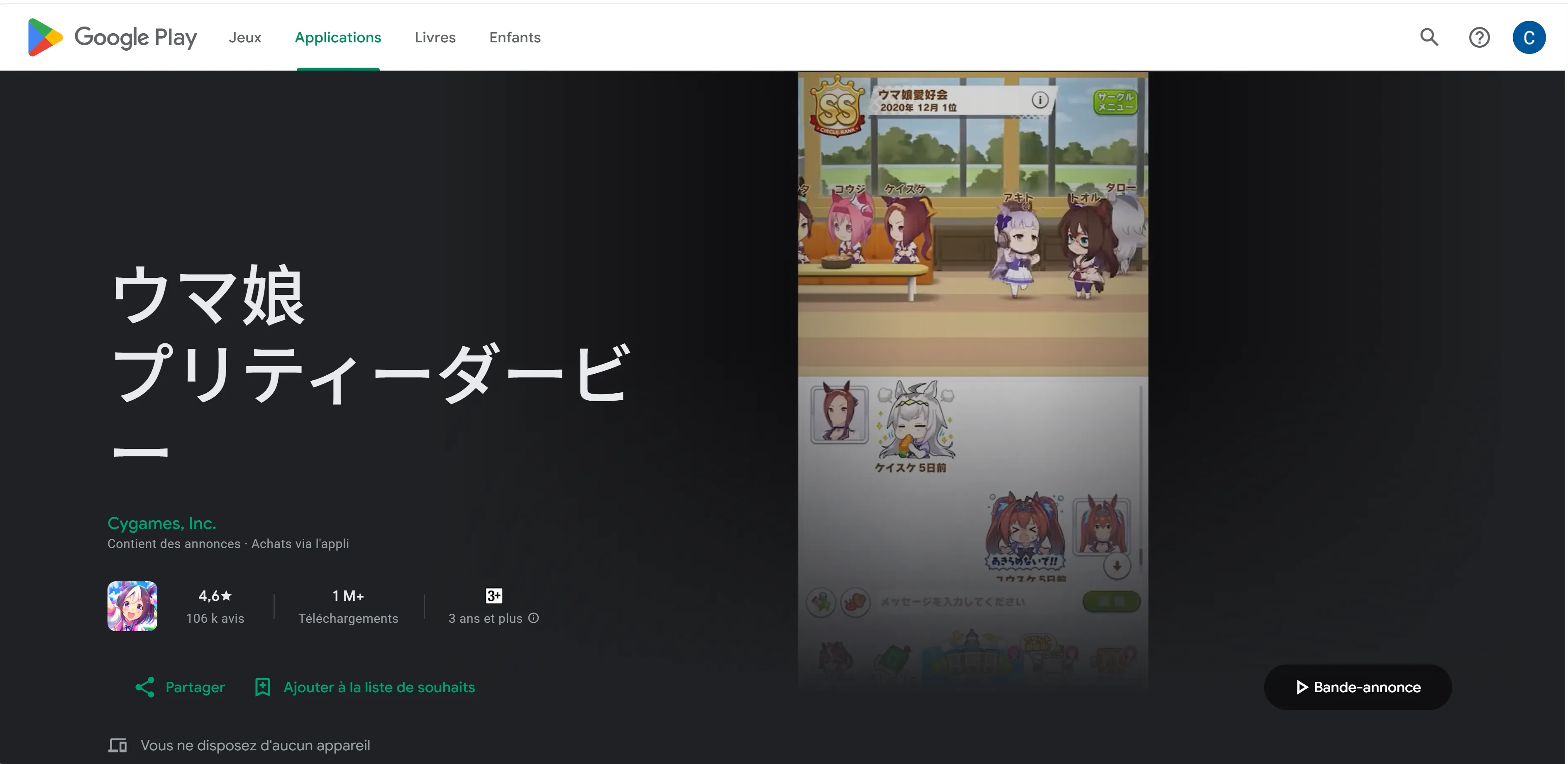Open the 4,6 star rating reviews
Image resolution: width=1568 pixels, height=764 pixels.
[x=215, y=606]
